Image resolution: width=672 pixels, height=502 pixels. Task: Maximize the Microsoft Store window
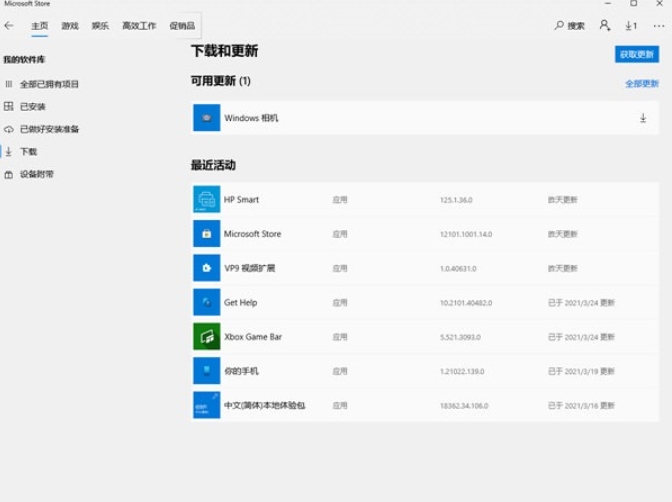pos(633,3)
